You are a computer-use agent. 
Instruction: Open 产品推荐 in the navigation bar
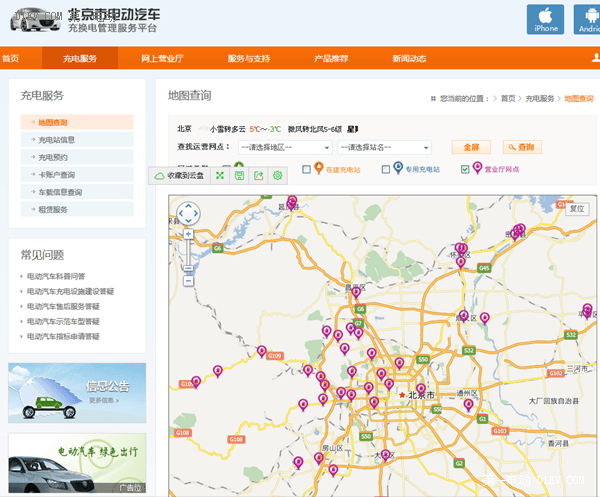(x=331, y=58)
